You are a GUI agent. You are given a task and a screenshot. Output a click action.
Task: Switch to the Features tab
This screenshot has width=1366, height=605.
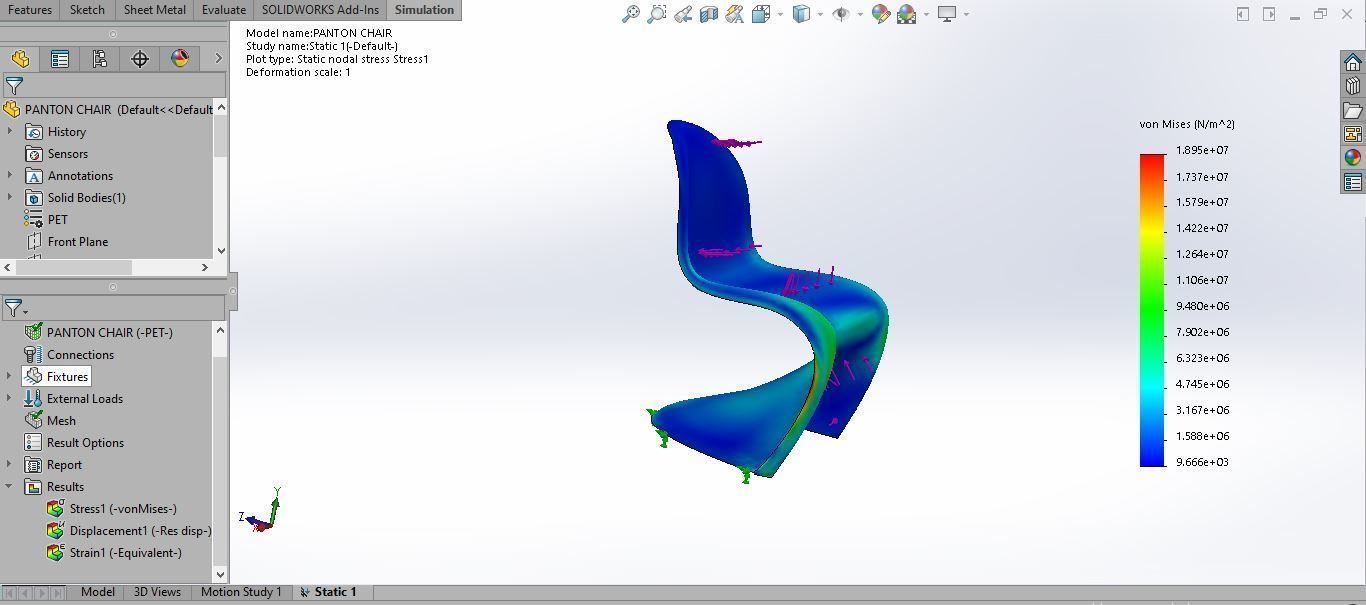click(30, 10)
